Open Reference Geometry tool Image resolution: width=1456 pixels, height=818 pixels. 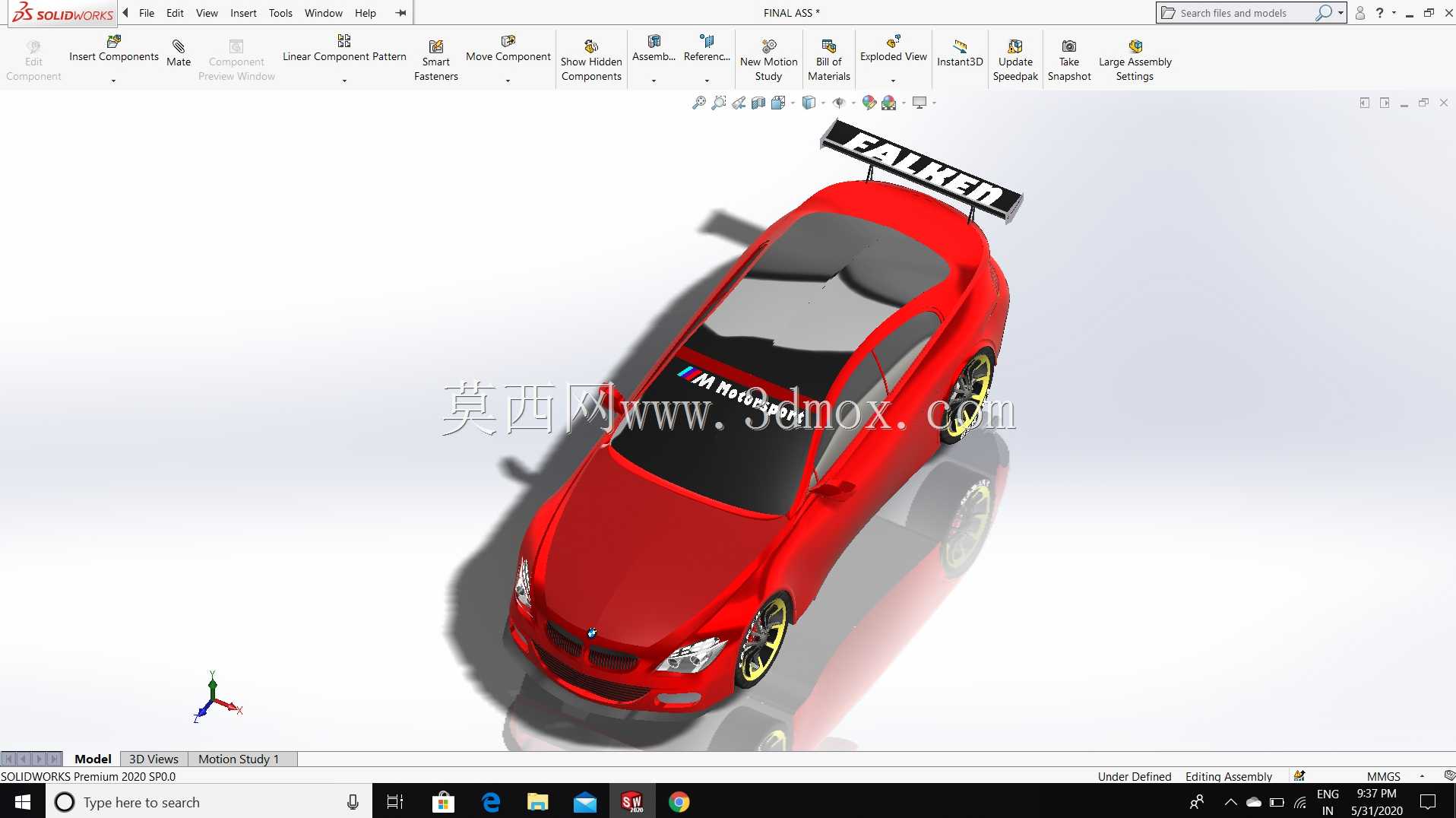click(x=707, y=49)
